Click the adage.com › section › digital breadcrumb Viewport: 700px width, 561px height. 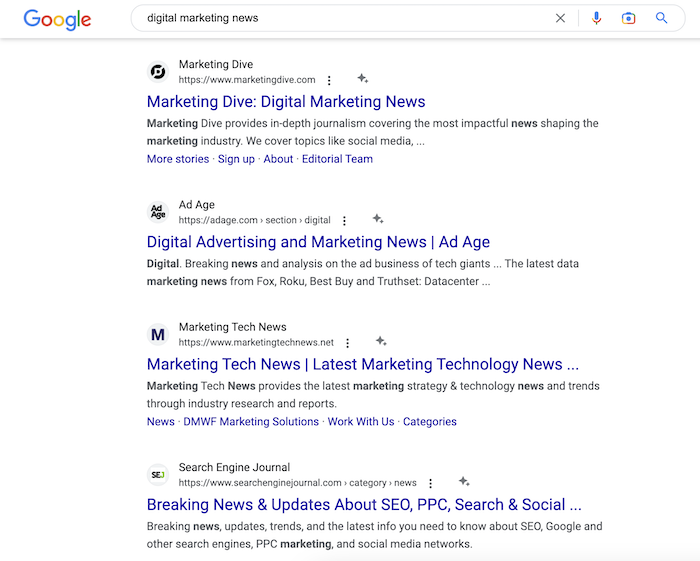pos(254,220)
